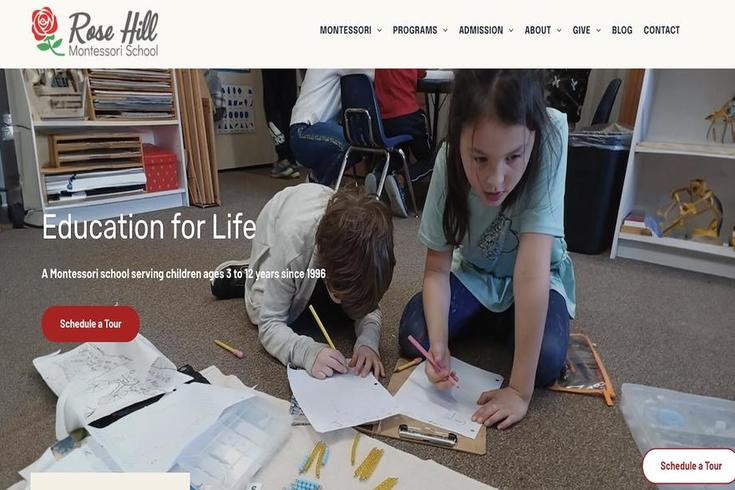Click the cream box at the bottom of the hero
Image resolution: width=735 pixels, height=490 pixels.
coord(110,482)
